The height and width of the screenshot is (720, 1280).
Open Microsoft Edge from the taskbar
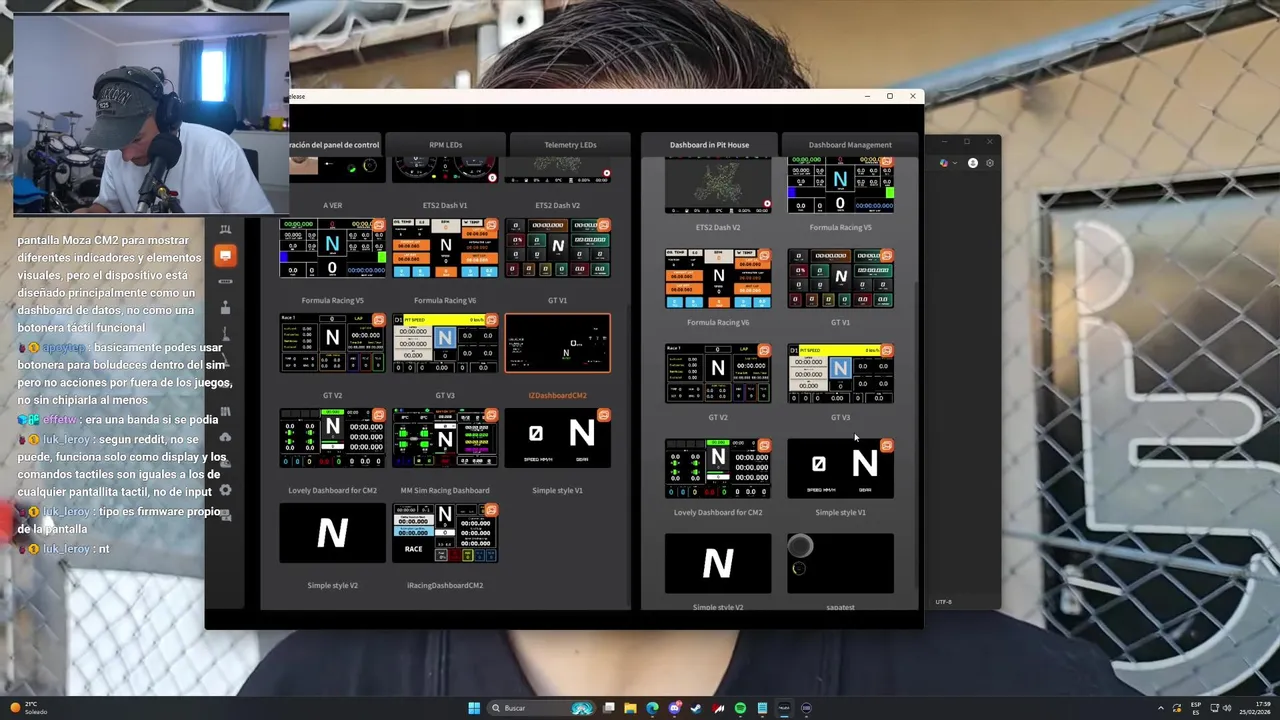(652, 708)
